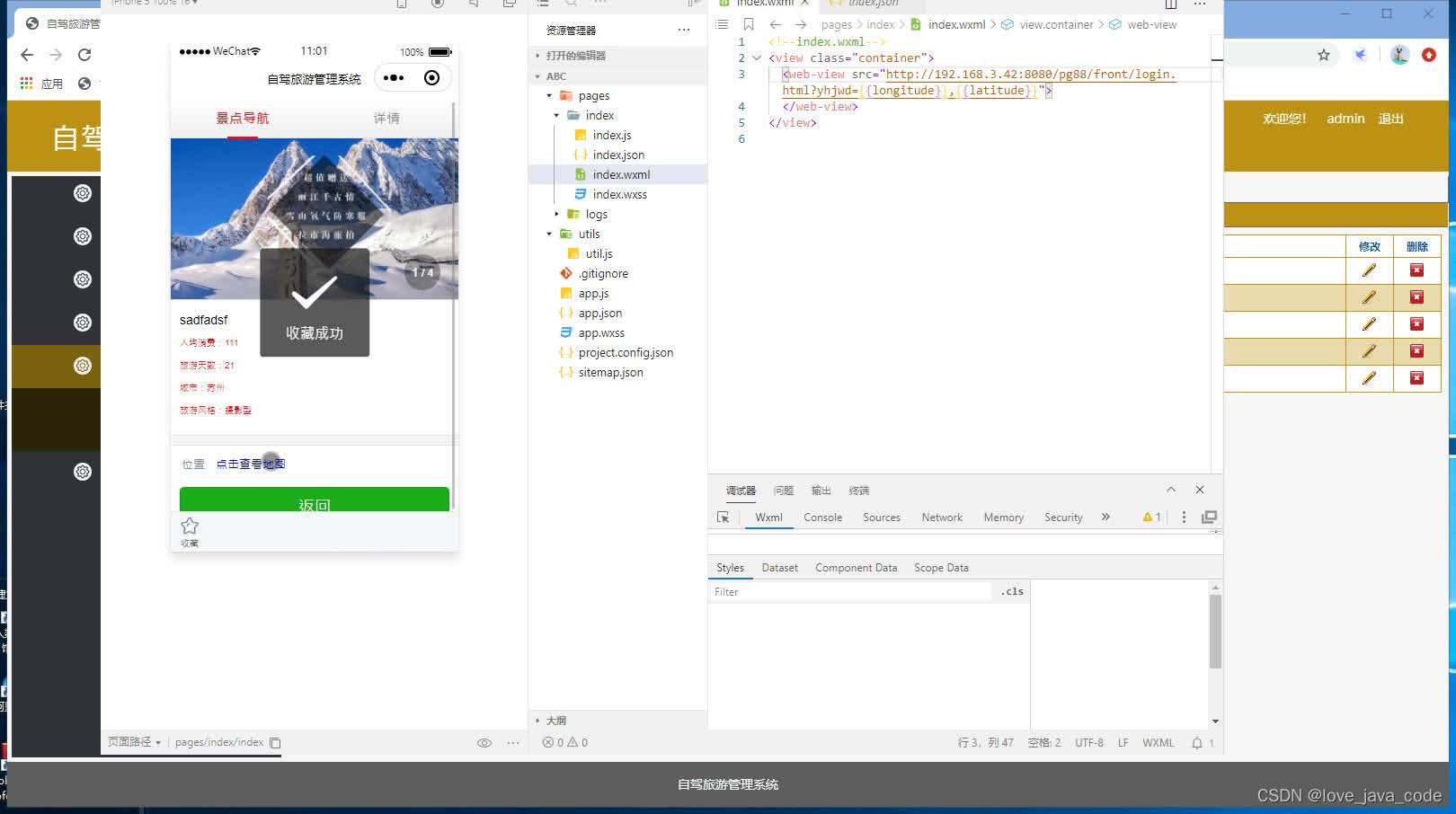Reload the browser page
Screen dimensions: 1456x814
click(84, 55)
